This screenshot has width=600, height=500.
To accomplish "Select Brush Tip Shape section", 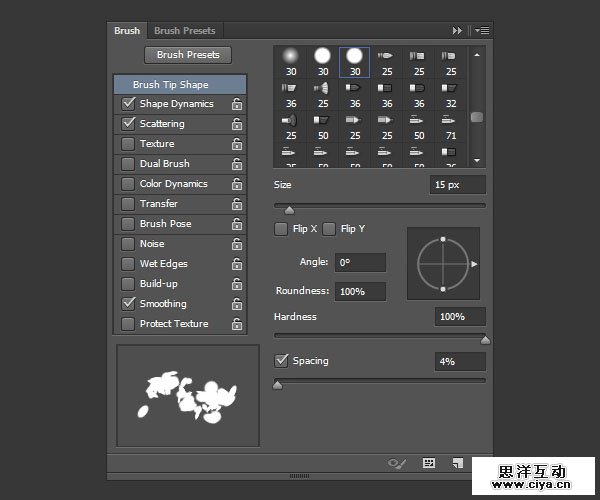I will point(180,85).
